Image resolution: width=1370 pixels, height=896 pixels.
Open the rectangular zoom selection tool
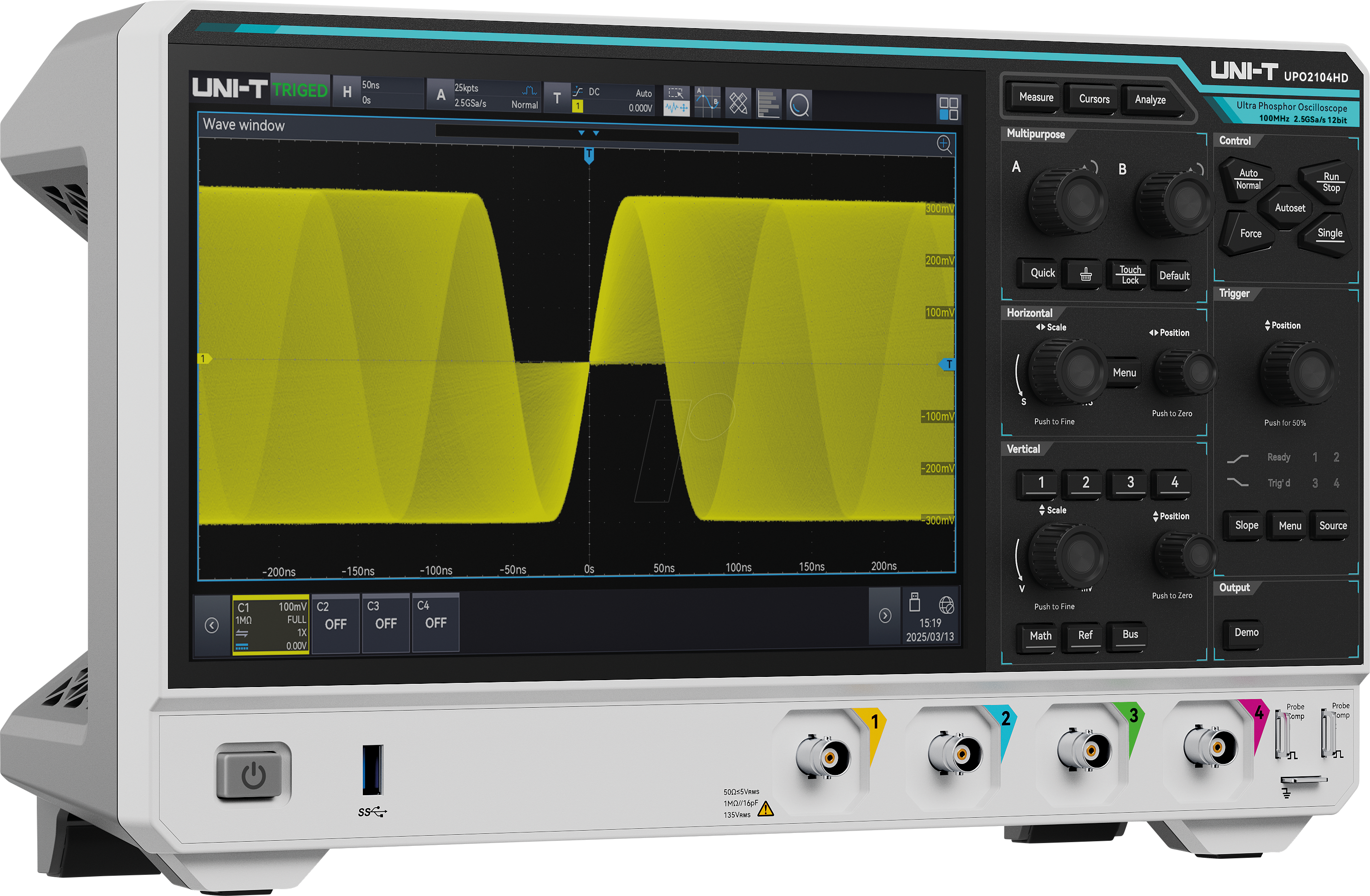[x=677, y=92]
